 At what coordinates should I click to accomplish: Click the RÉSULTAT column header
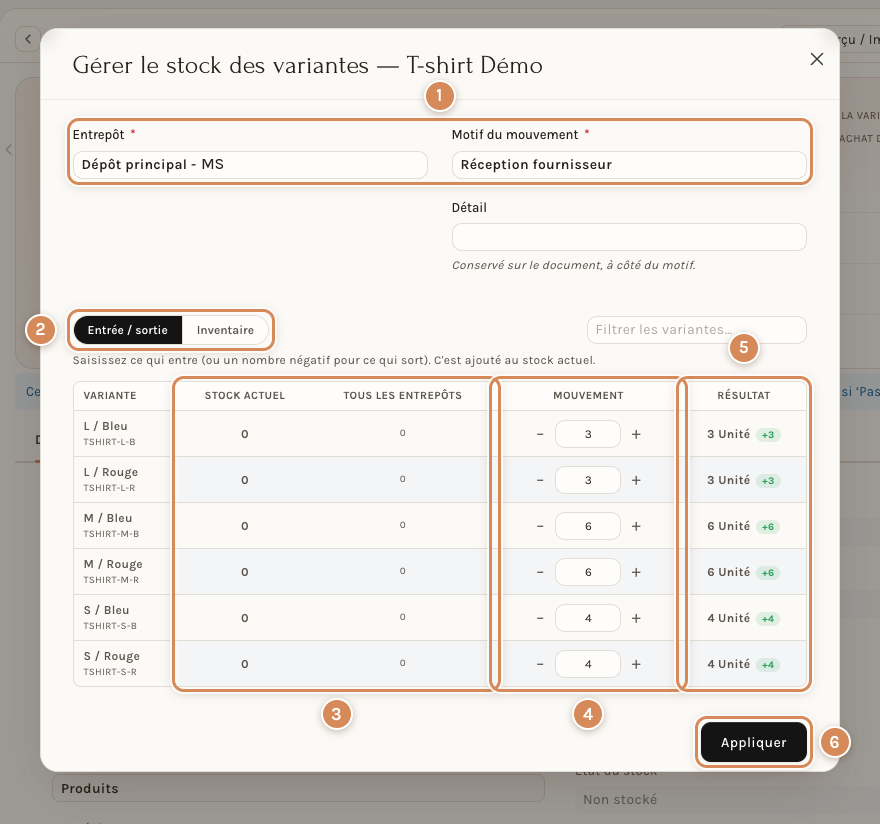click(x=744, y=395)
